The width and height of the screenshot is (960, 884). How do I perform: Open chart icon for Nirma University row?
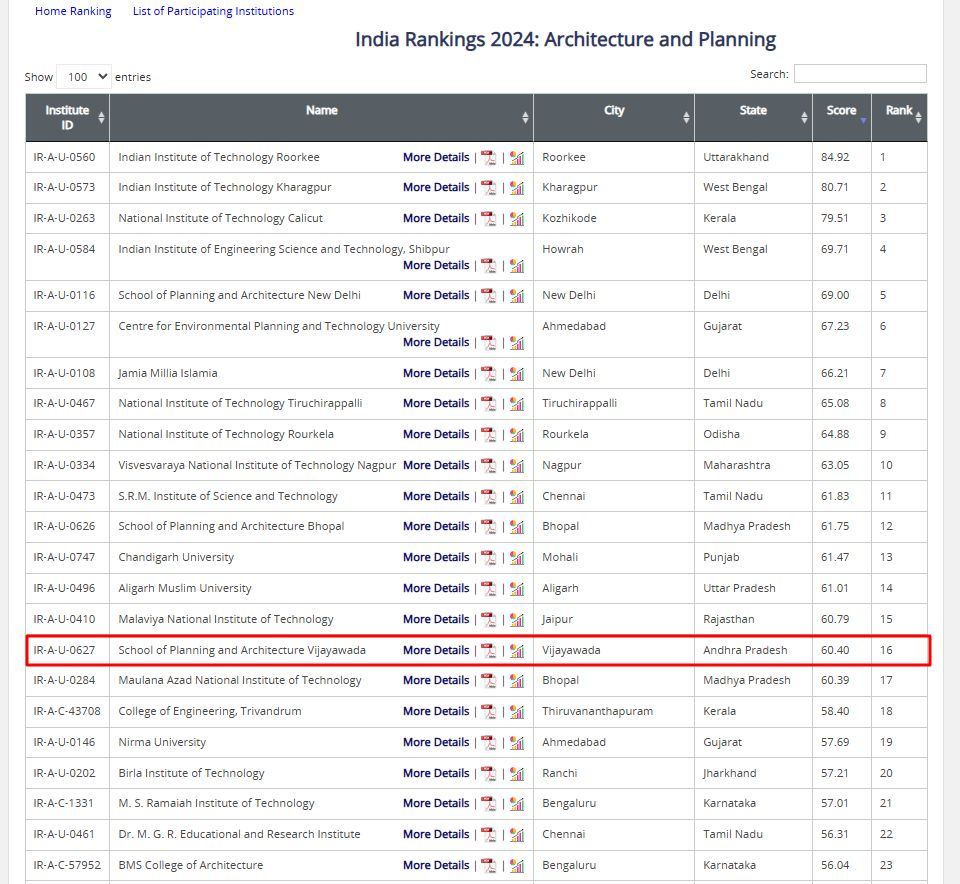click(517, 743)
